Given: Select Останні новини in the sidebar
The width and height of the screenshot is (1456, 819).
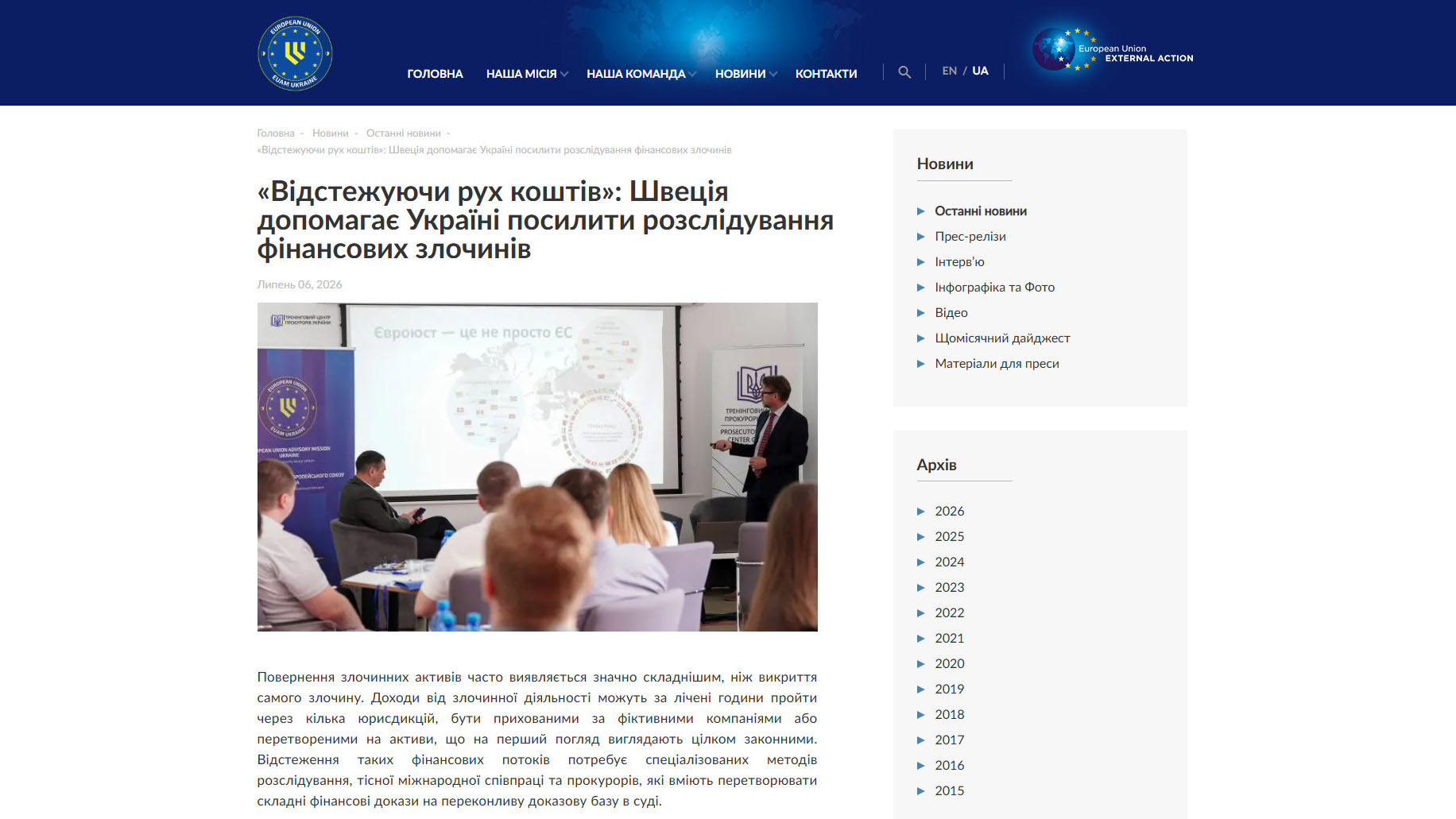Looking at the screenshot, I should [x=981, y=211].
